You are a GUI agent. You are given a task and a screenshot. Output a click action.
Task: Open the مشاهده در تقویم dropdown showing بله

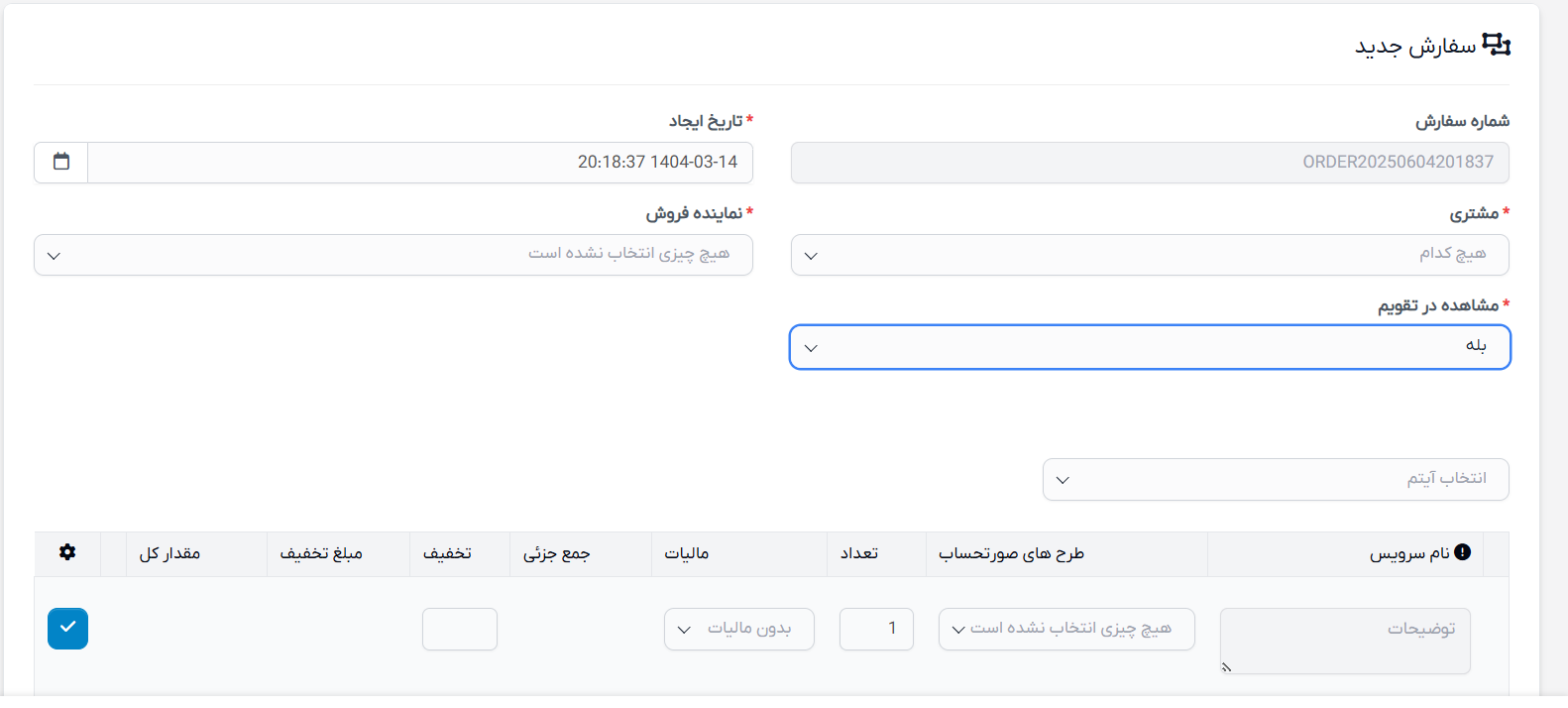pos(1150,347)
